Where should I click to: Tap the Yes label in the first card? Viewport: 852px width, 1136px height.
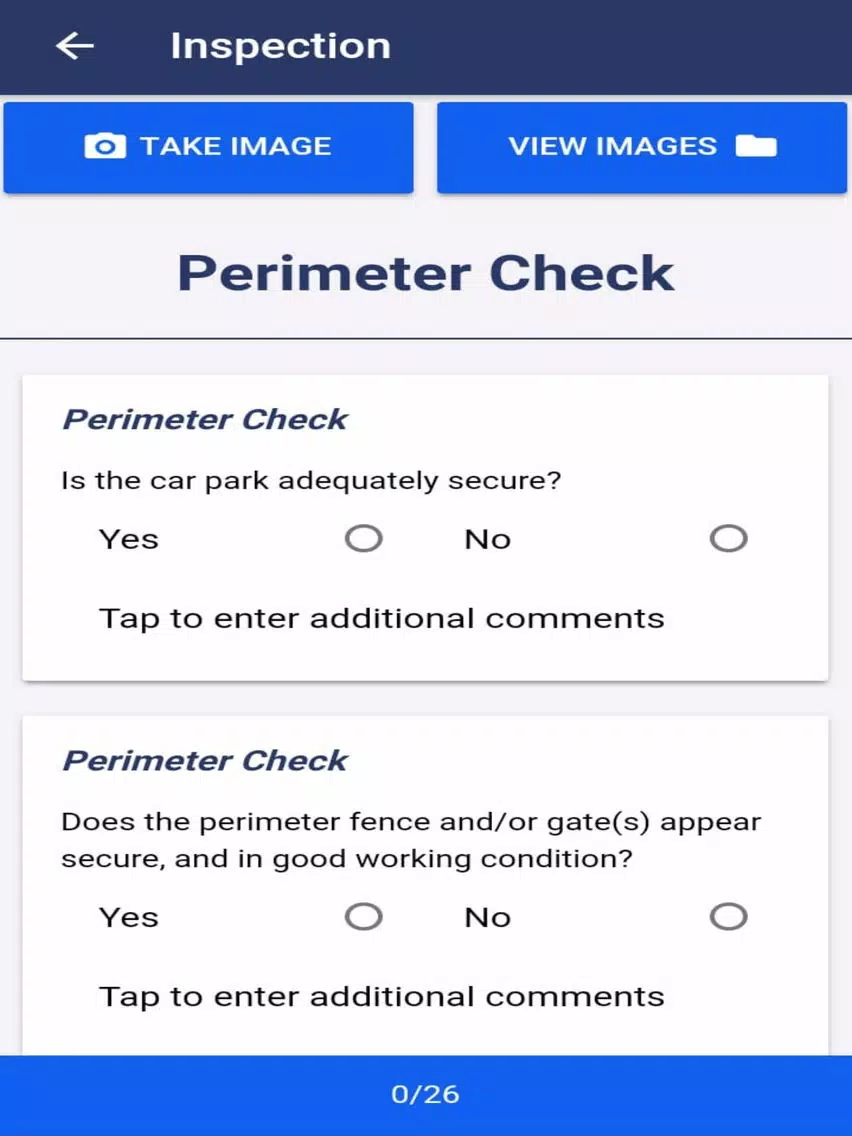pyautogui.click(x=129, y=540)
